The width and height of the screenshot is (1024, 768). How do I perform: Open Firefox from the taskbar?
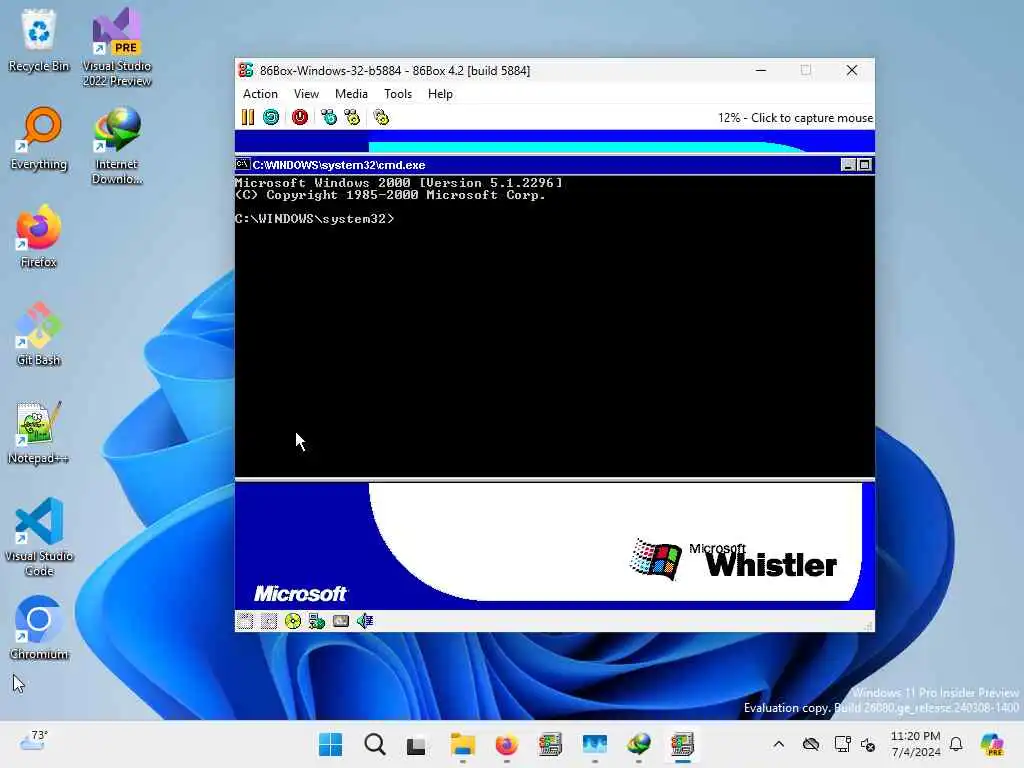pos(506,744)
